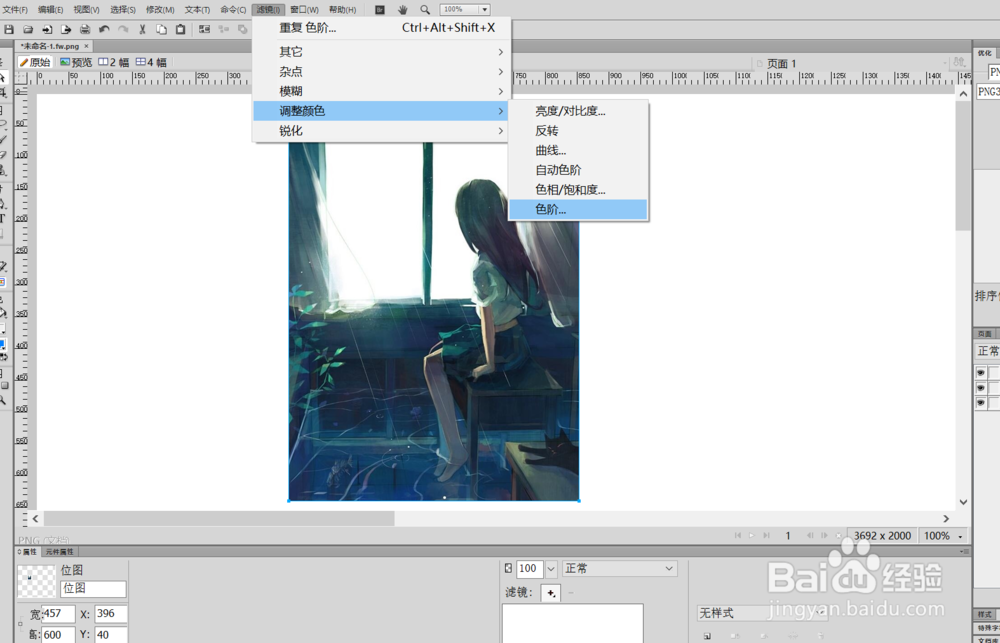This screenshot has height=643, width=1000.
Task: Select the Zoom tool at tools panel bottom
Action: 3,400
